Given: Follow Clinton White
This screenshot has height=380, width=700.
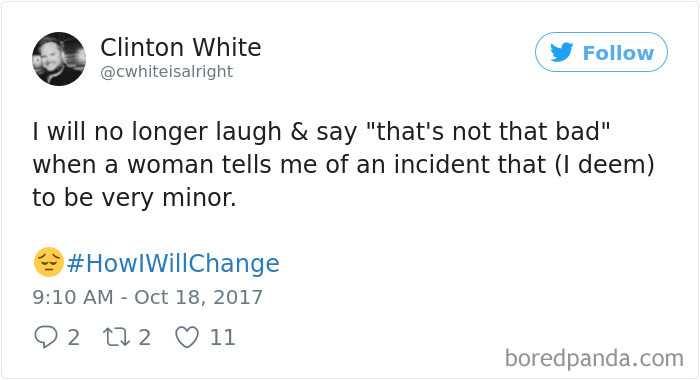Looking at the screenshot, I should [x=601, y=52].
